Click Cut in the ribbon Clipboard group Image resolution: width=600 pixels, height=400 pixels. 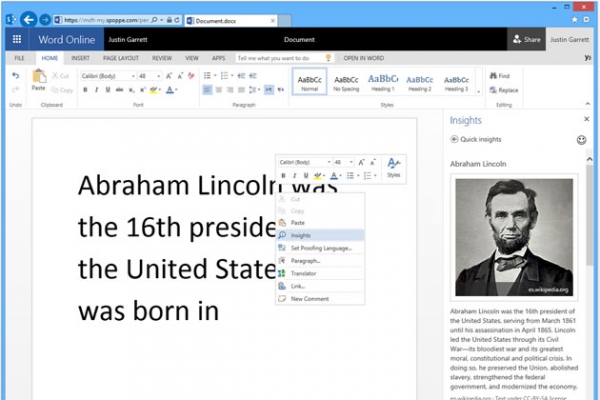(x=60, y=76)
